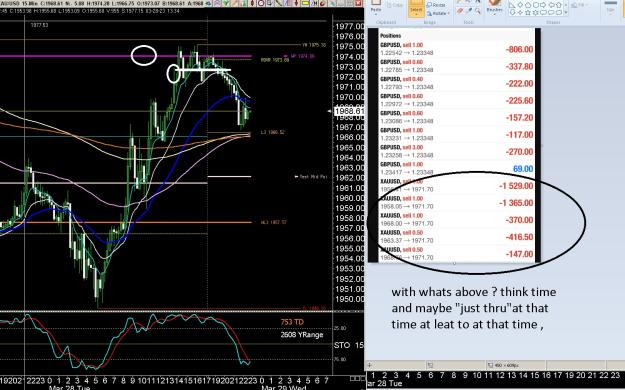
Task: Click the -1 365.00 XAUUSD loss value
Action: pos(516,203)
